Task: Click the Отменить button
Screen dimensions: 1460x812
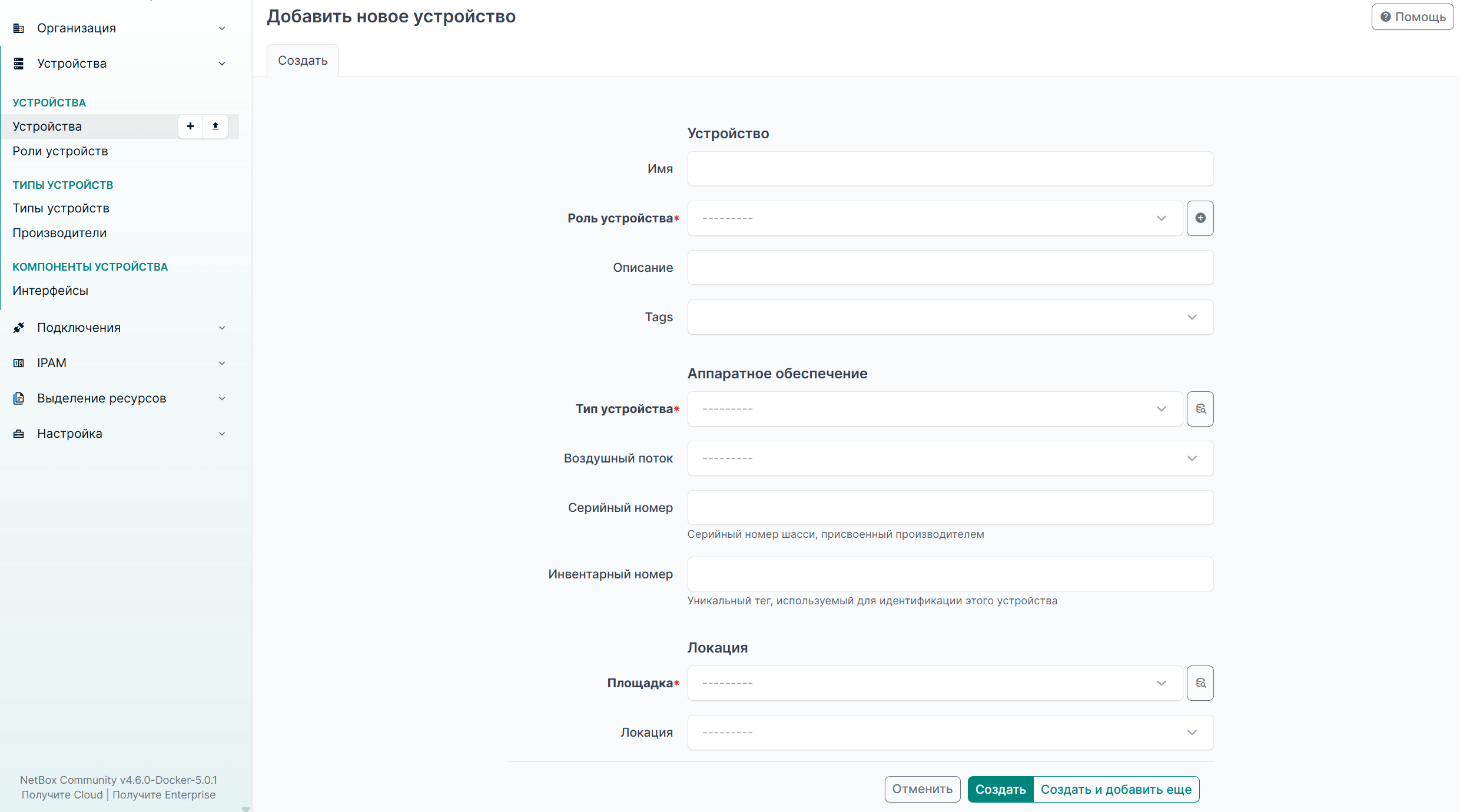Action: [922, 789]
